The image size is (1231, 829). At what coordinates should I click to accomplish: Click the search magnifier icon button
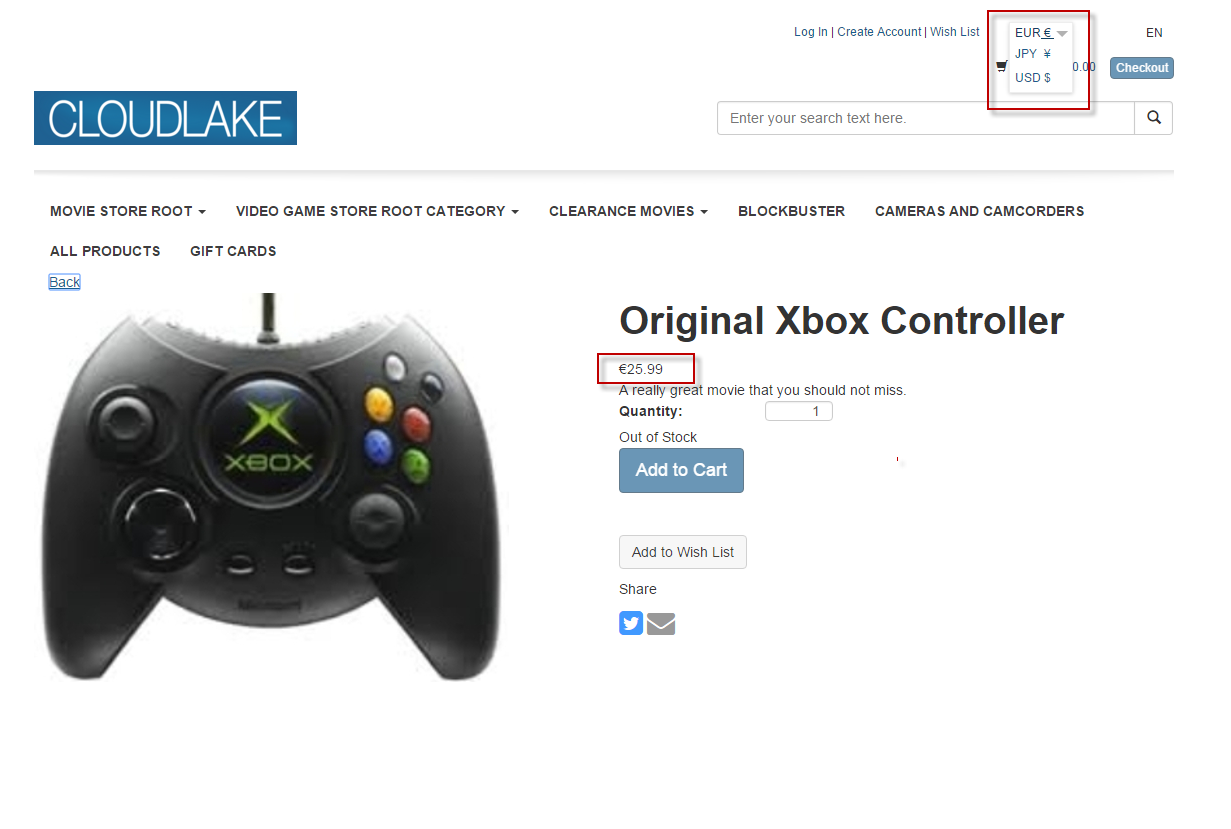point(1153,118)
